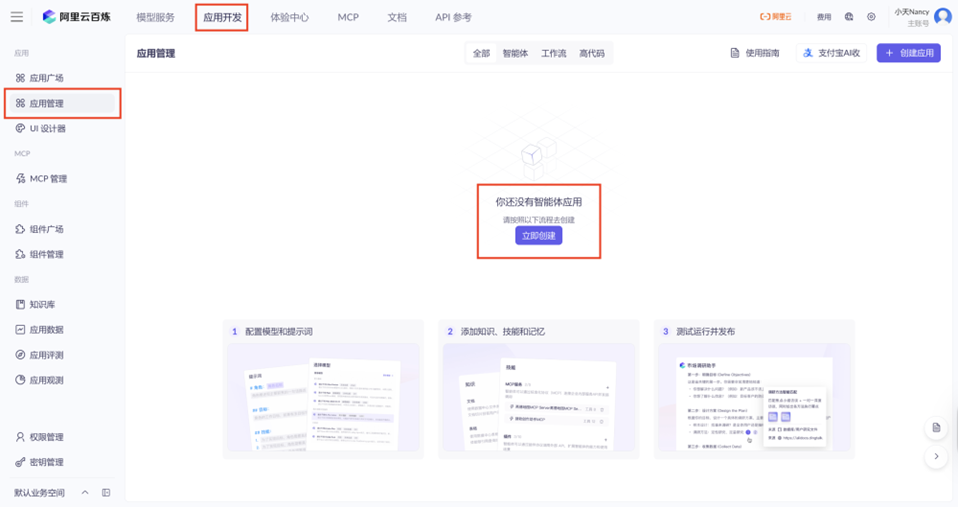
Task: Open the 小天Nancy account name
Action: (912, 12)
